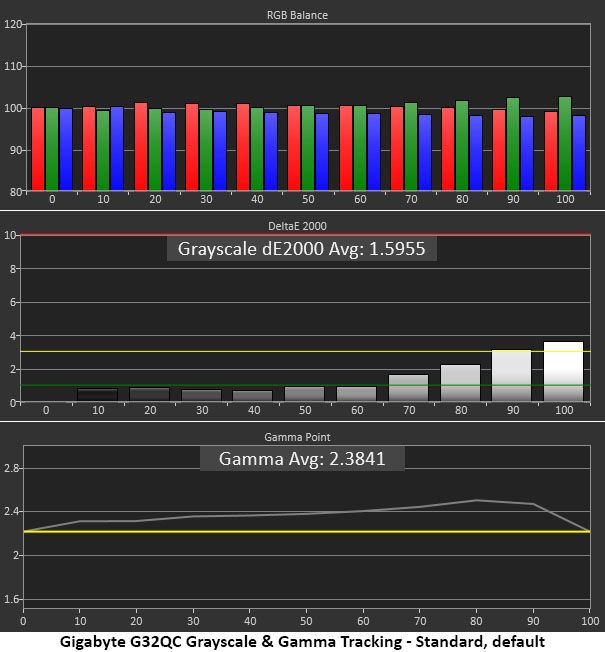Select the DeltaE bar at 70

pos(408,388)
